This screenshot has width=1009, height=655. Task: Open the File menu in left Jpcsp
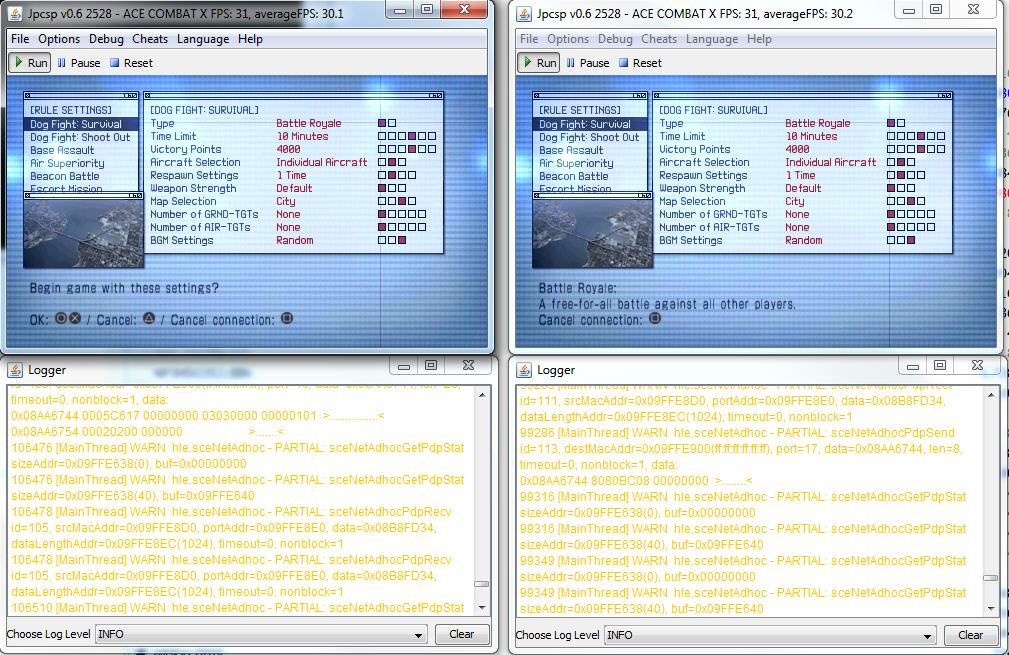tap(20, 39)
